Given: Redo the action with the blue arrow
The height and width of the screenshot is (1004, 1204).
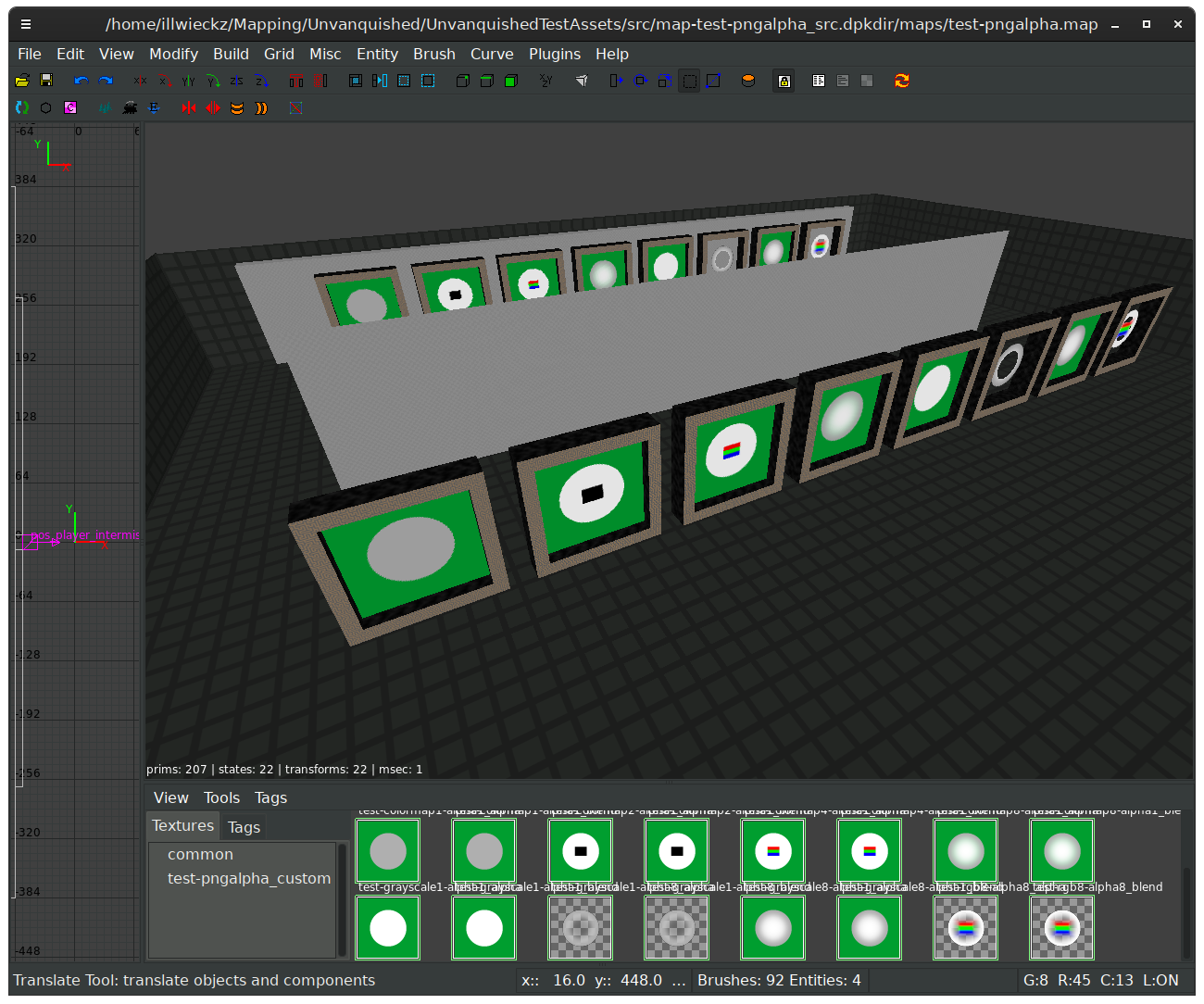Looking at the screenshot, I should (x=106, y=81).
